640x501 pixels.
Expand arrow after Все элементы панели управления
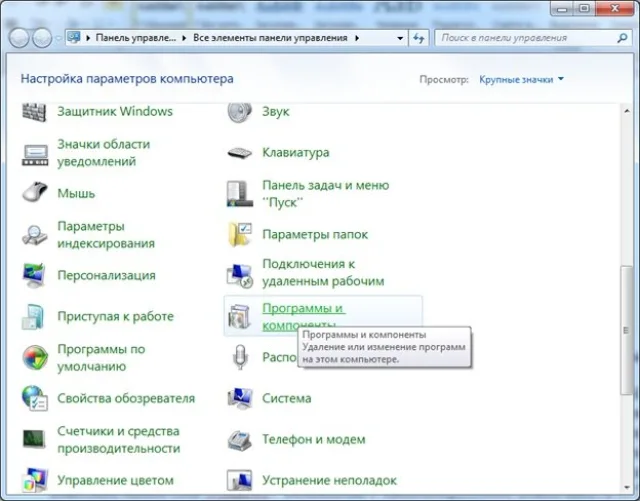[x=357, y=38]
